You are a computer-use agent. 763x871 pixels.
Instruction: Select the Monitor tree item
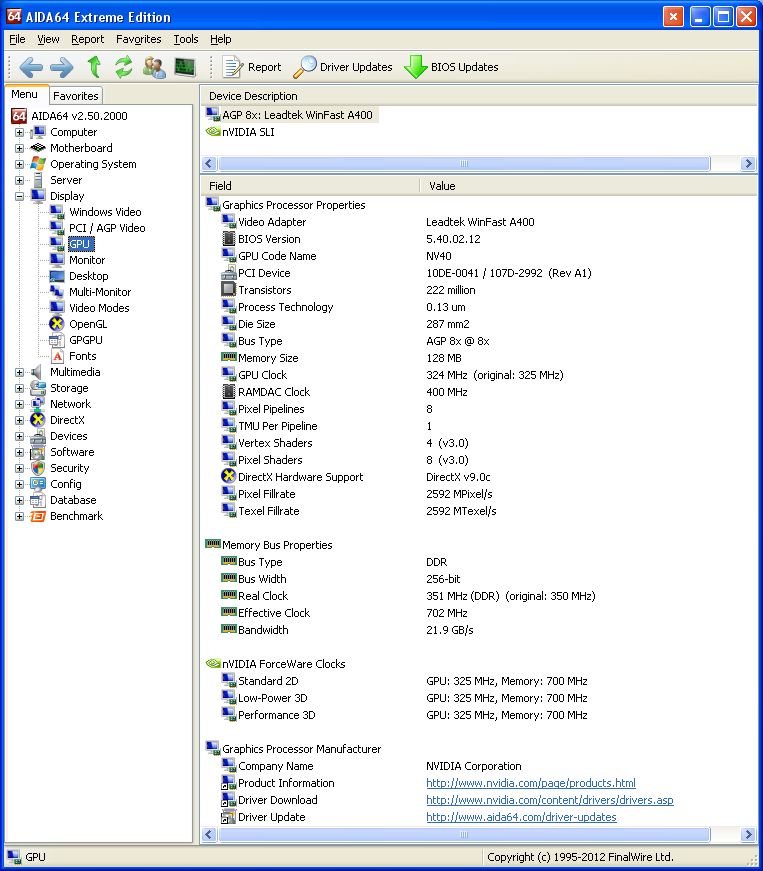click(x=87, y=260)
